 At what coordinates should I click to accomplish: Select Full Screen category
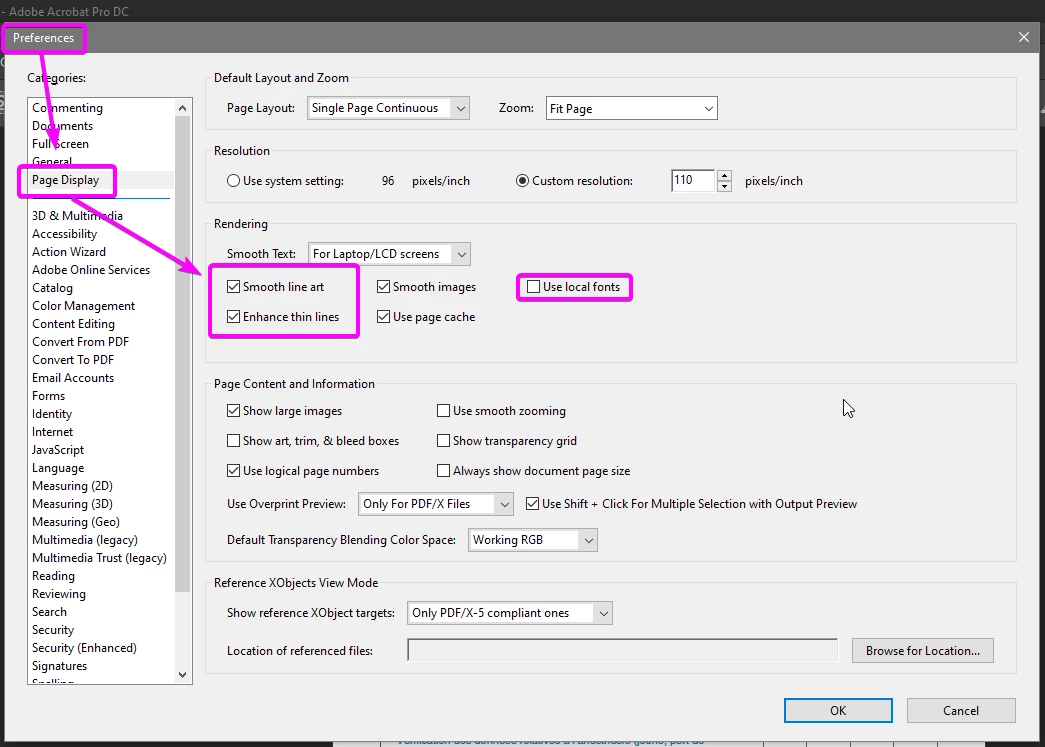60,144
